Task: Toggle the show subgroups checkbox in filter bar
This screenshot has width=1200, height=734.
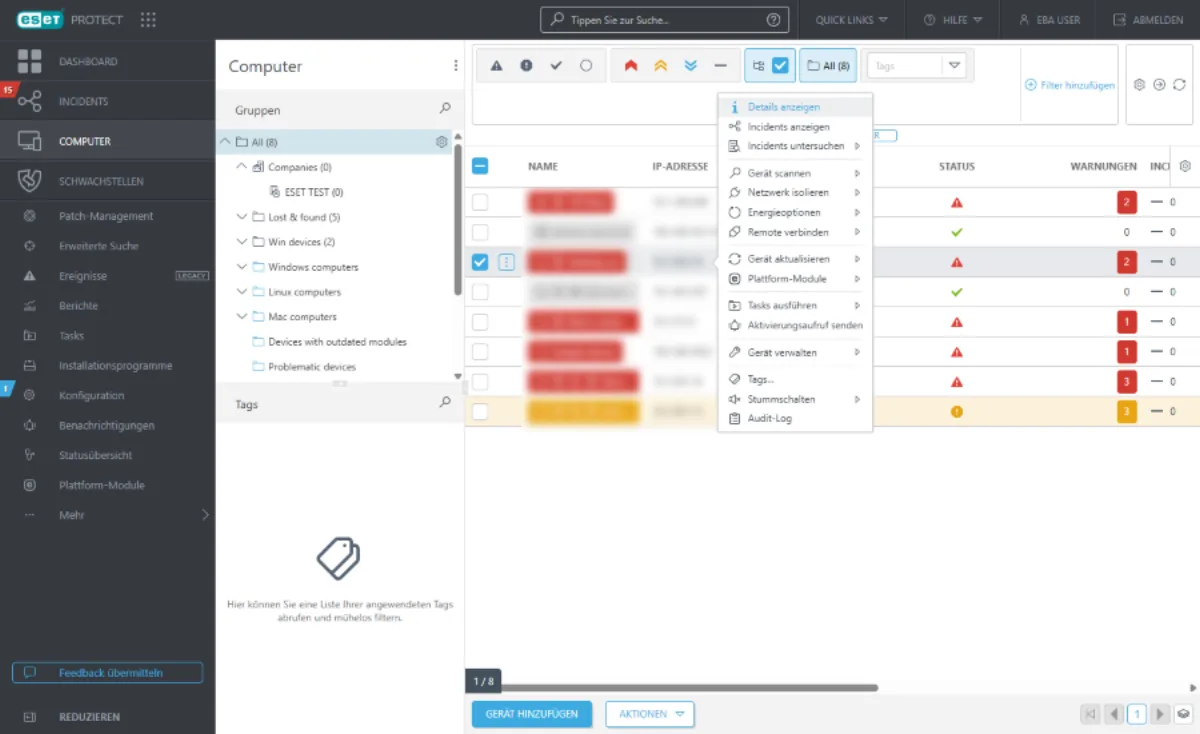Action: click(781, 66)
